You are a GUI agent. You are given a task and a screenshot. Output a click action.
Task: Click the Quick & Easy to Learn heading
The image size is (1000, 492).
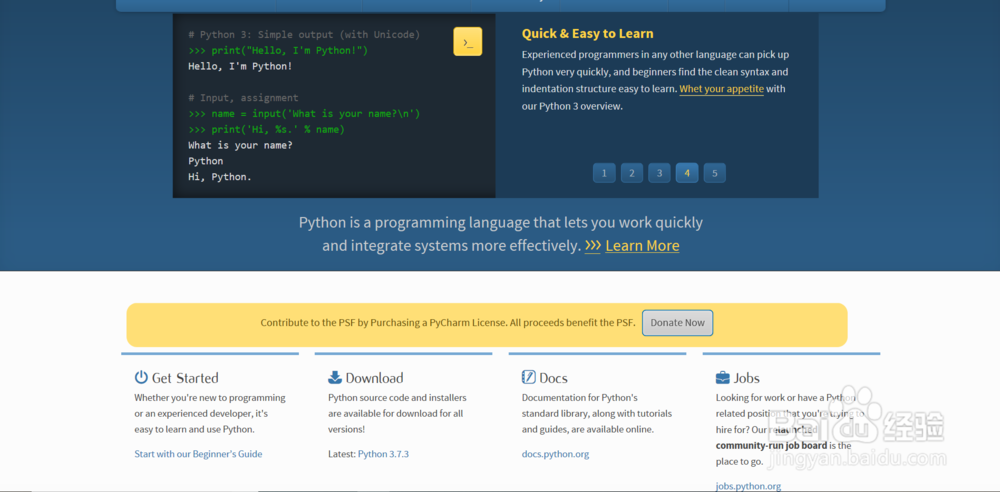pyautogui.click(x=587, y=34)
